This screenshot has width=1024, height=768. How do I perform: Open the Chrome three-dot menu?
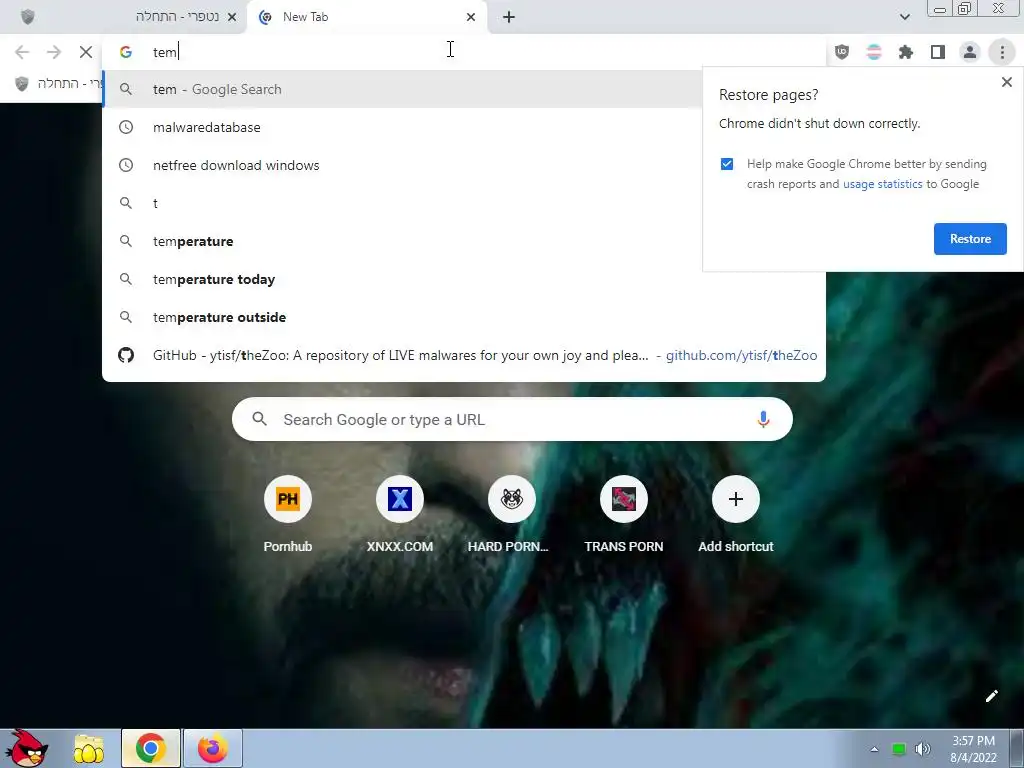click(1002, 52)
